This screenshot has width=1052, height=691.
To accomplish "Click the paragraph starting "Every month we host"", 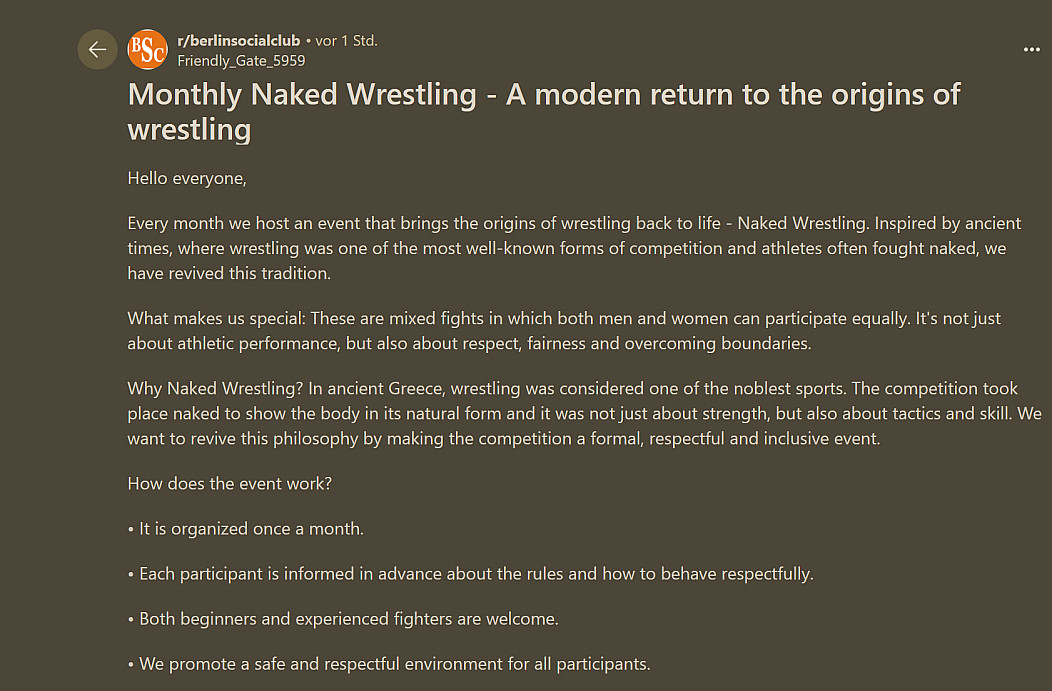I will 573,247.
